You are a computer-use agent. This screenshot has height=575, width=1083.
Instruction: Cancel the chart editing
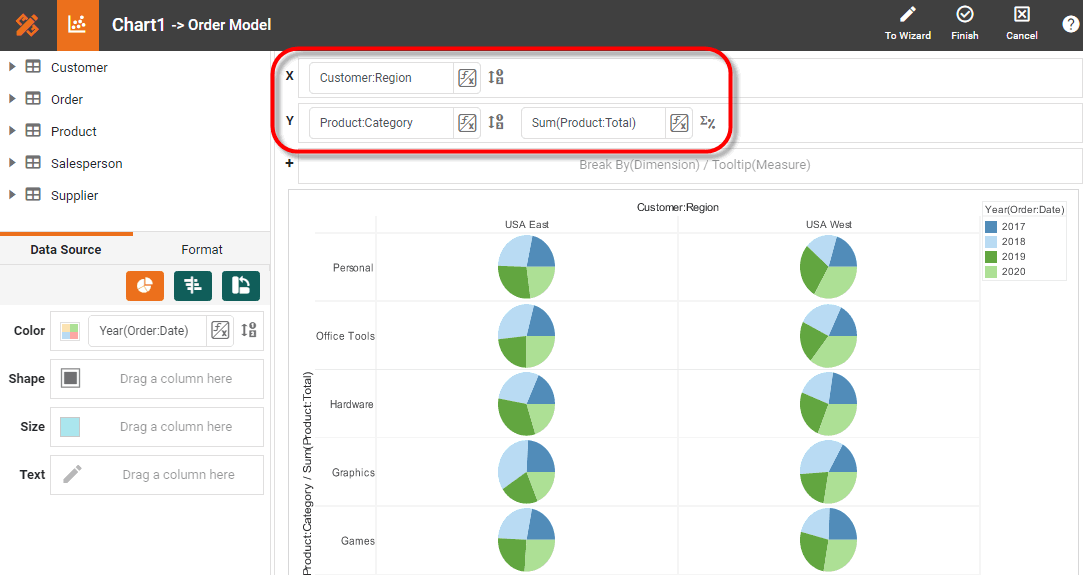1021,24
